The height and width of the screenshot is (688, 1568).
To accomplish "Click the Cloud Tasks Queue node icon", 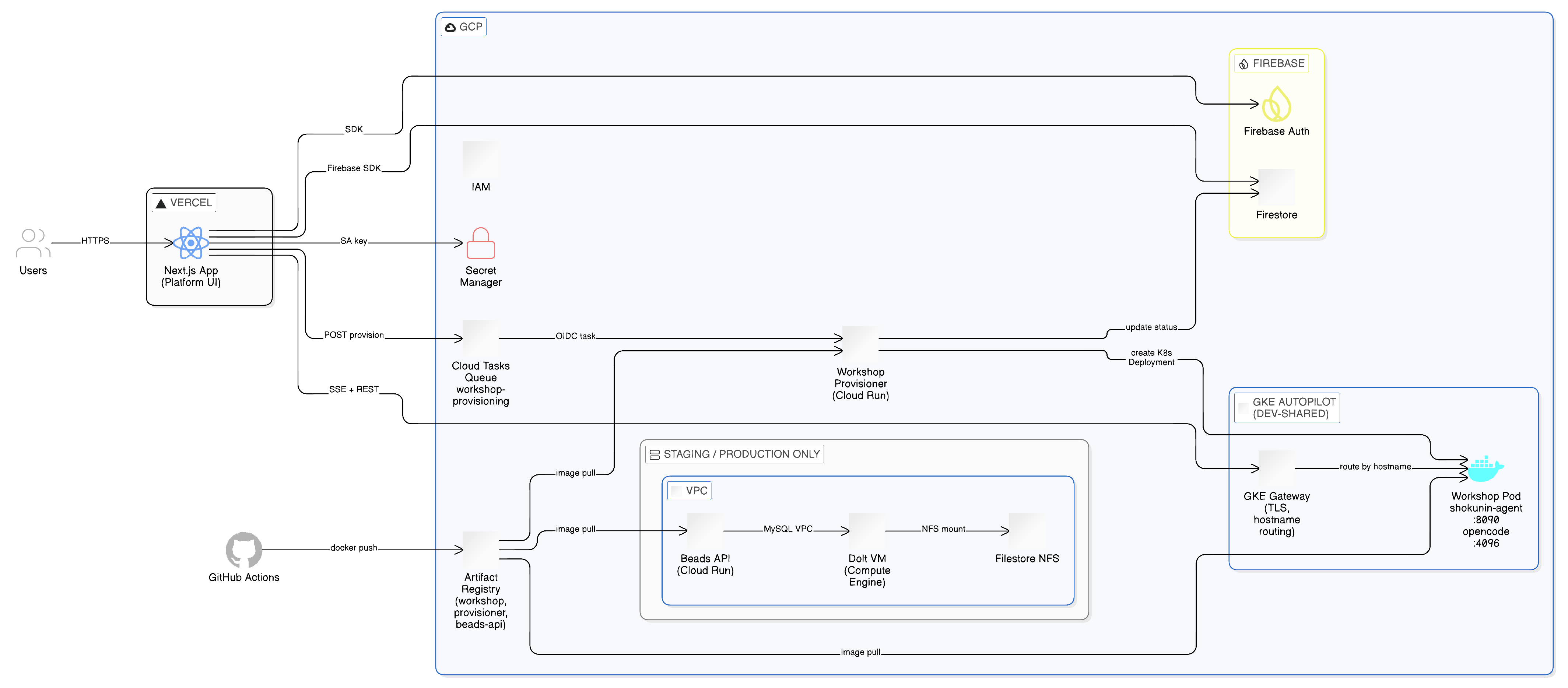I will [x=480, y=338].
